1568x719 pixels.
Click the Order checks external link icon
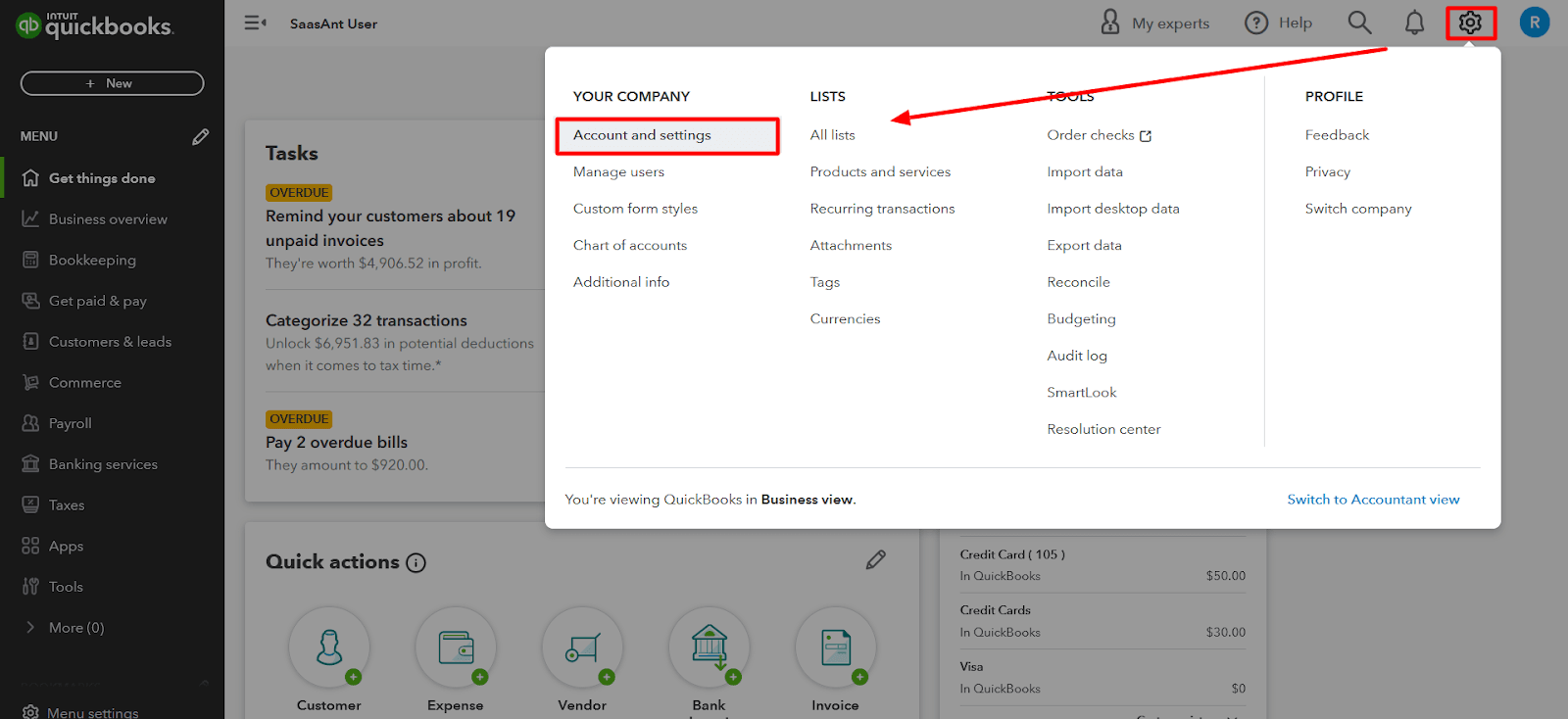tap(1146, 136)
